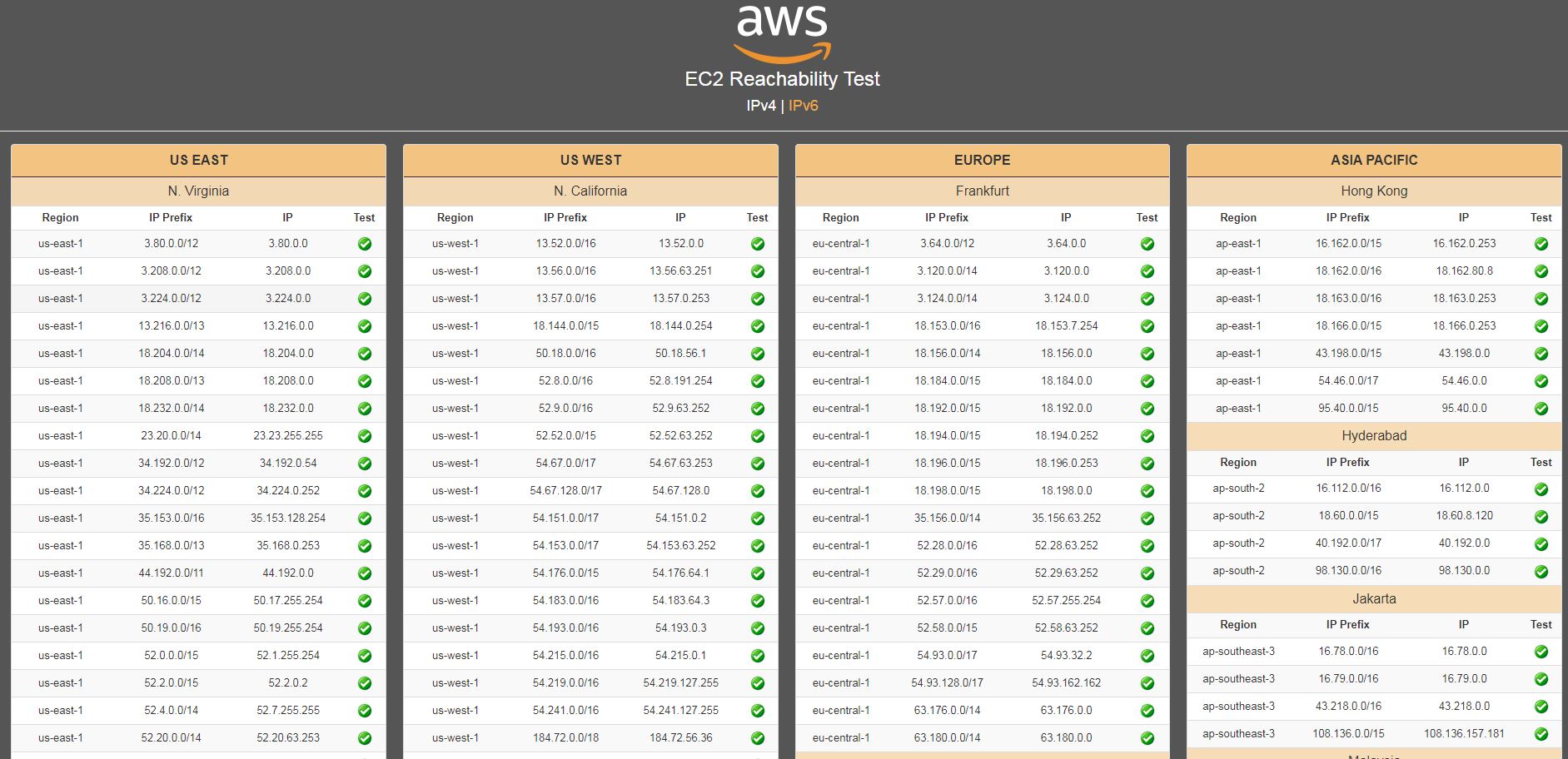The width and height of the screenshot is (1568, 759).
Task: Click IP prefix 54.93.128.0/17
Action: click(x=947, y=682)
